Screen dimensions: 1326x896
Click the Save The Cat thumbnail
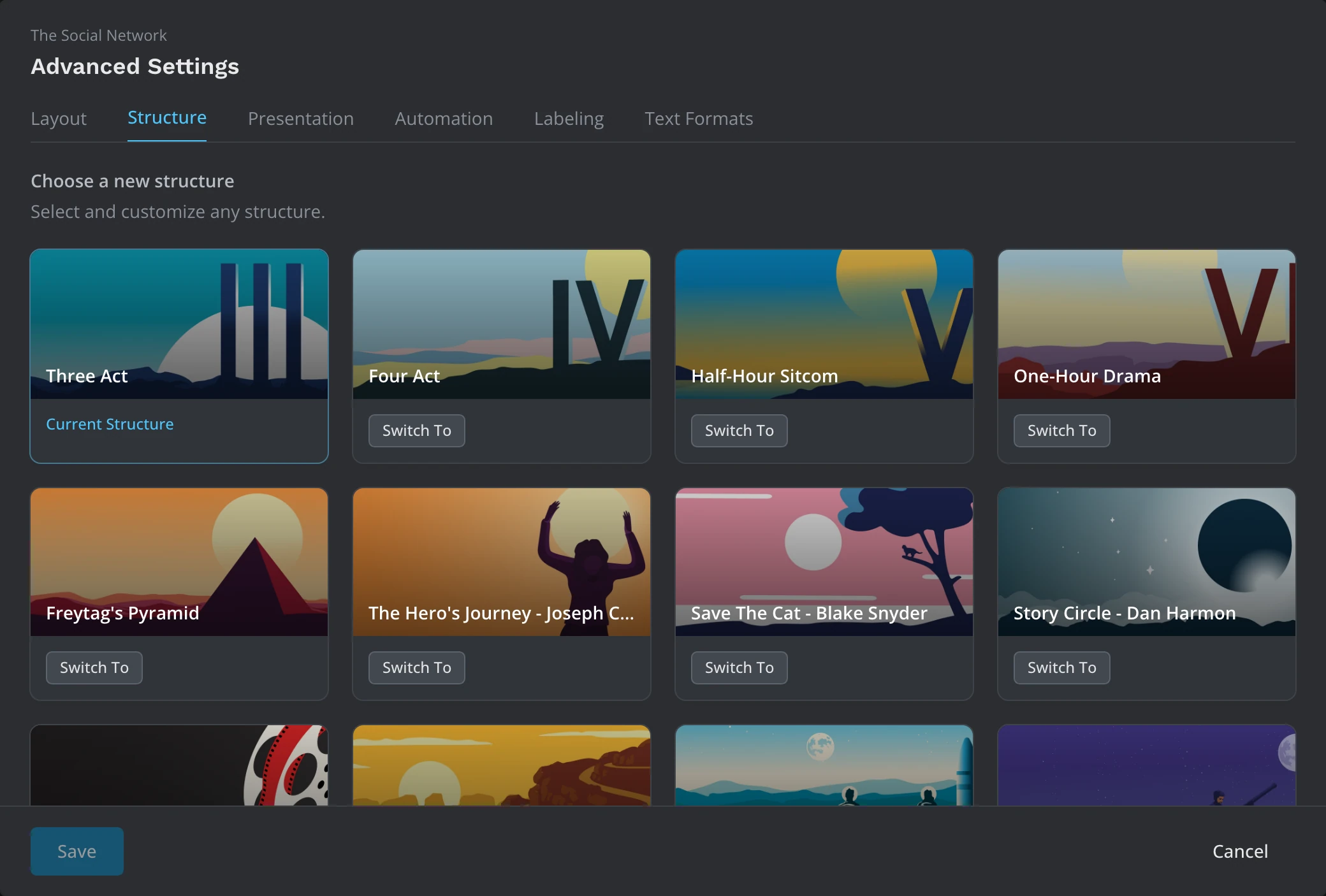click(x=824, y=562)
